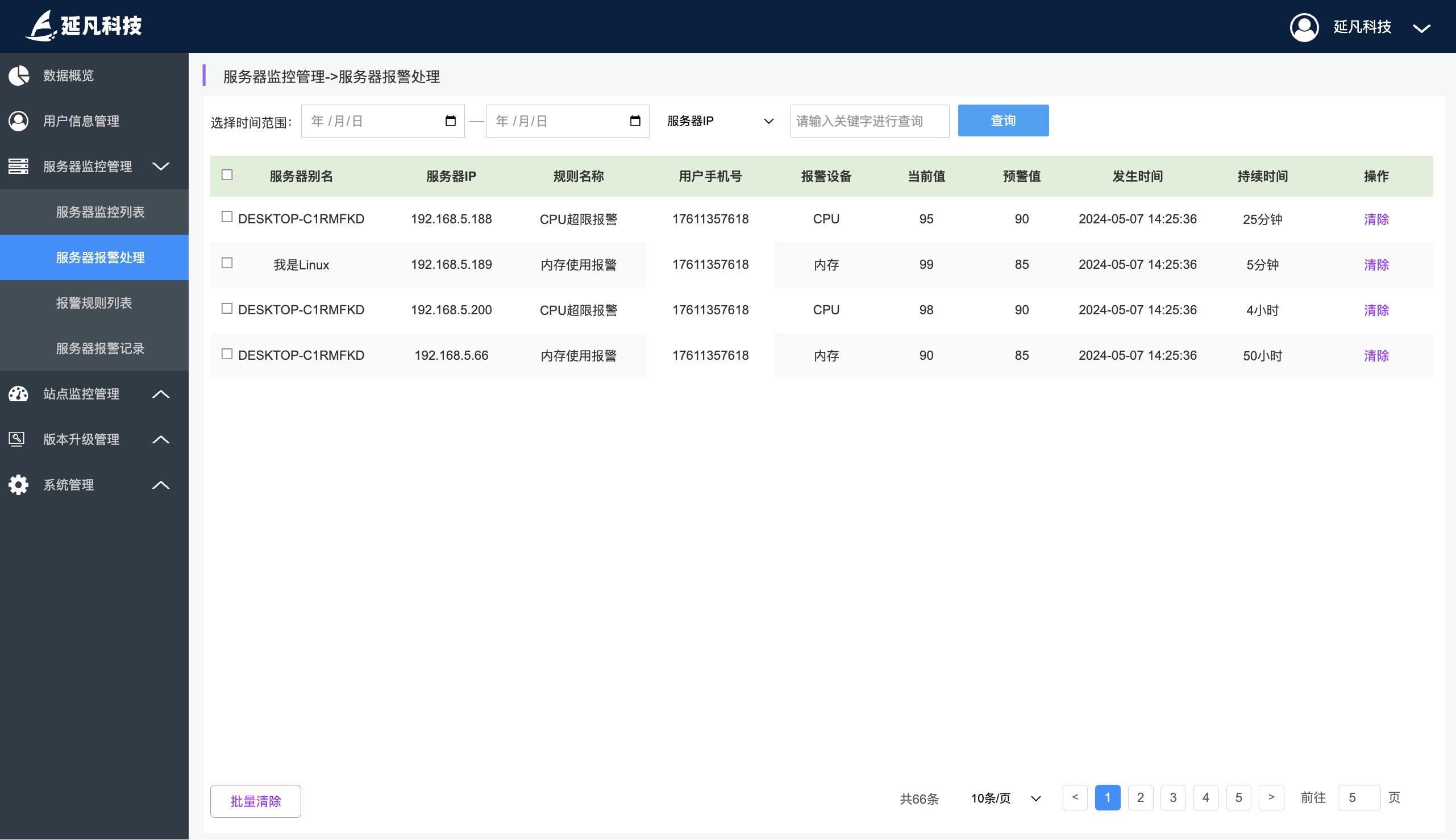This screenshot has width=1456, height=840.
Task: Open the 报警规则列表 menu item
Action: coord(94,303)
